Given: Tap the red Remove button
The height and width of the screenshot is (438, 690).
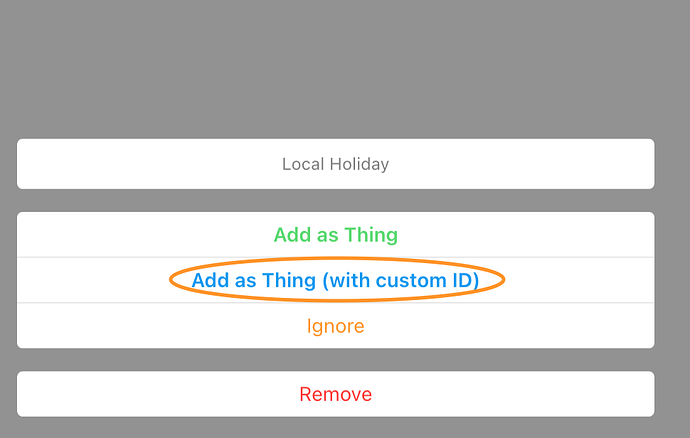Looking at the screenshot, I should 335,394.
